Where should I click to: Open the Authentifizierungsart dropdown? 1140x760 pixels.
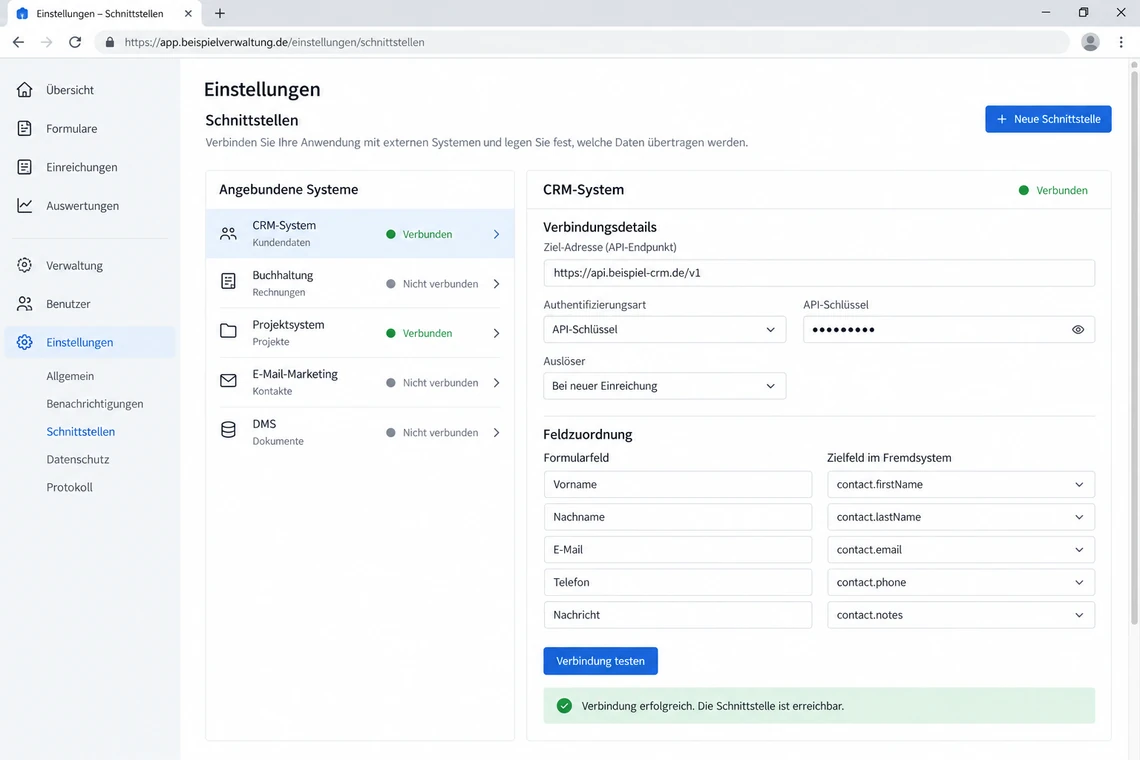click(x=665, y=329)
